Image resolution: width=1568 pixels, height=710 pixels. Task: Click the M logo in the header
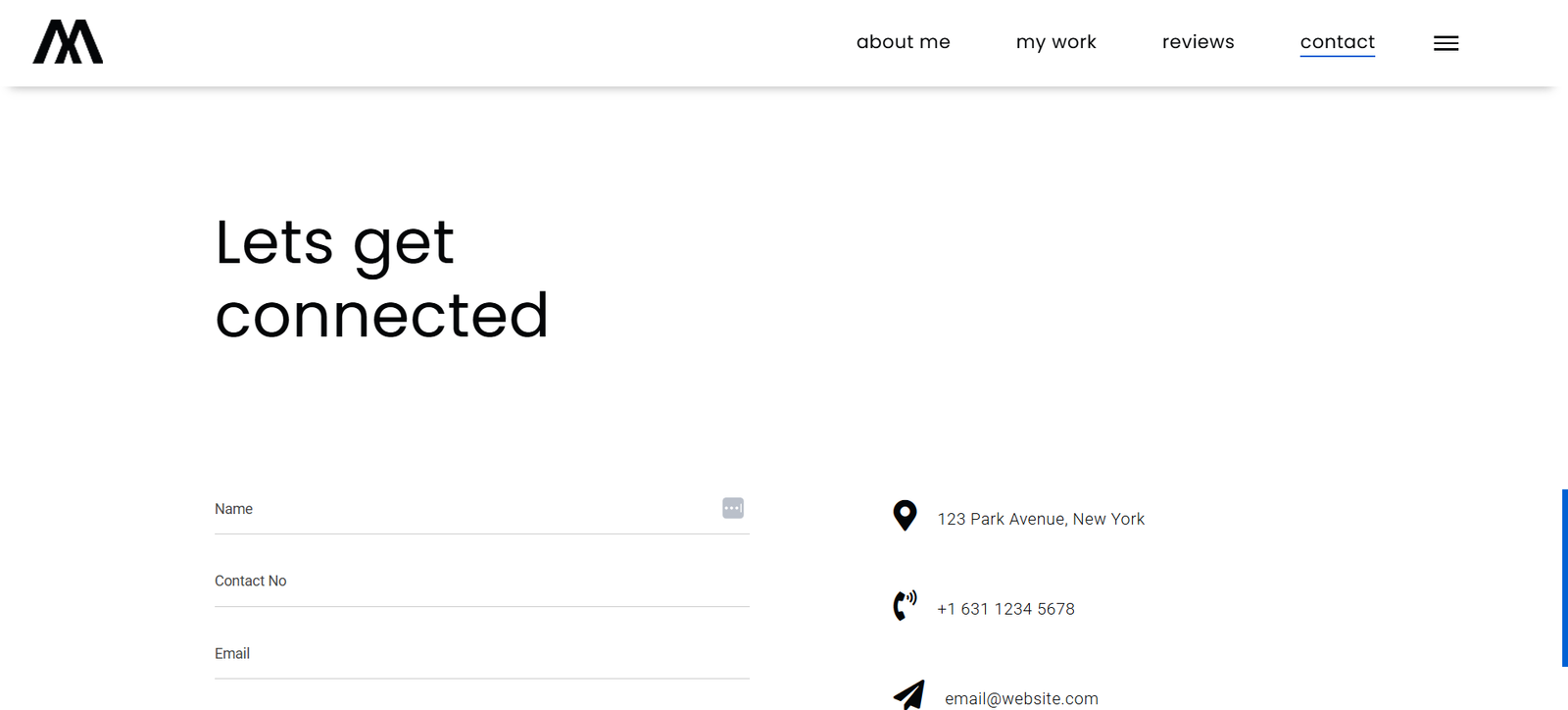pos(68,42)
